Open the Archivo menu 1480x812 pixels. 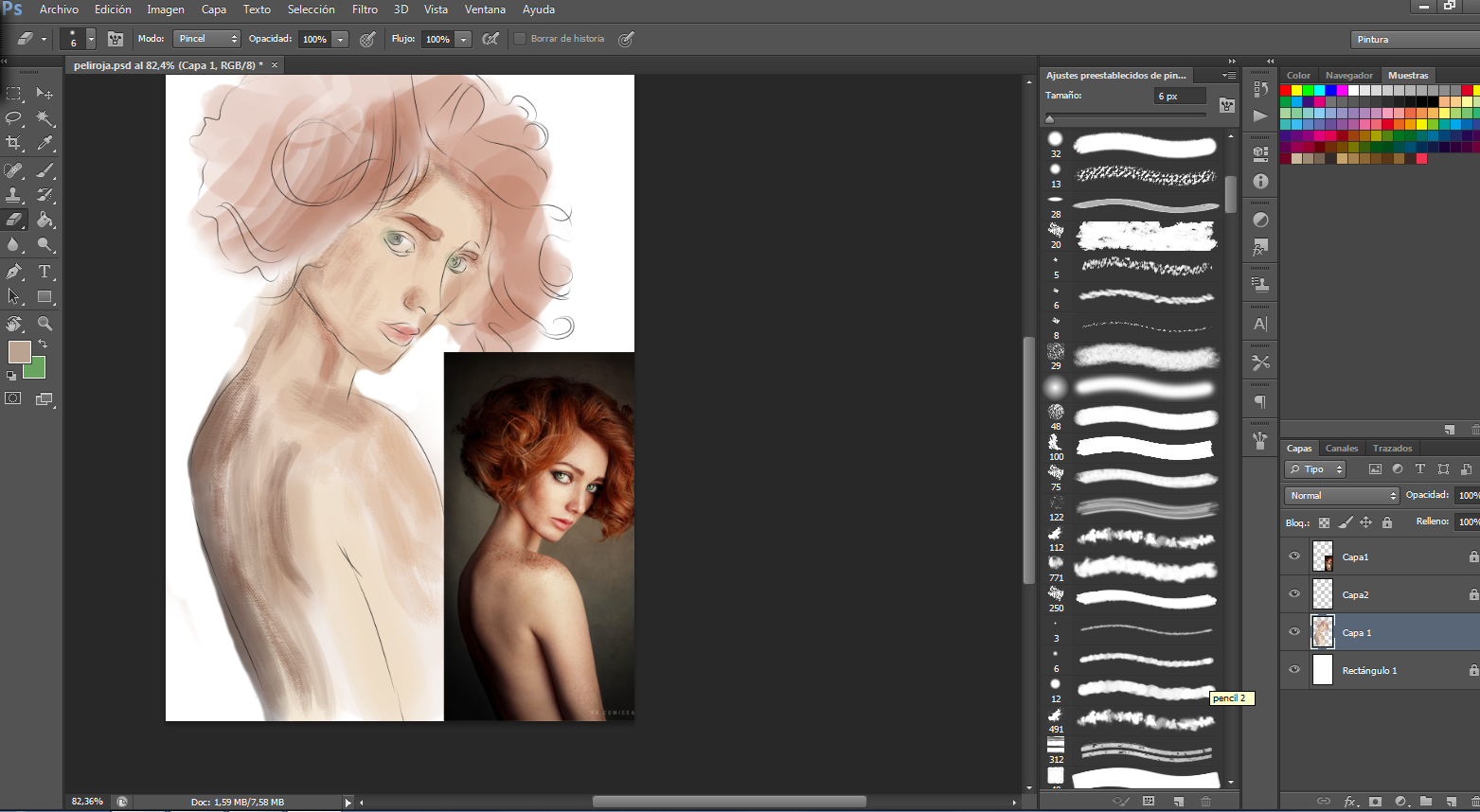coord(59,9)
